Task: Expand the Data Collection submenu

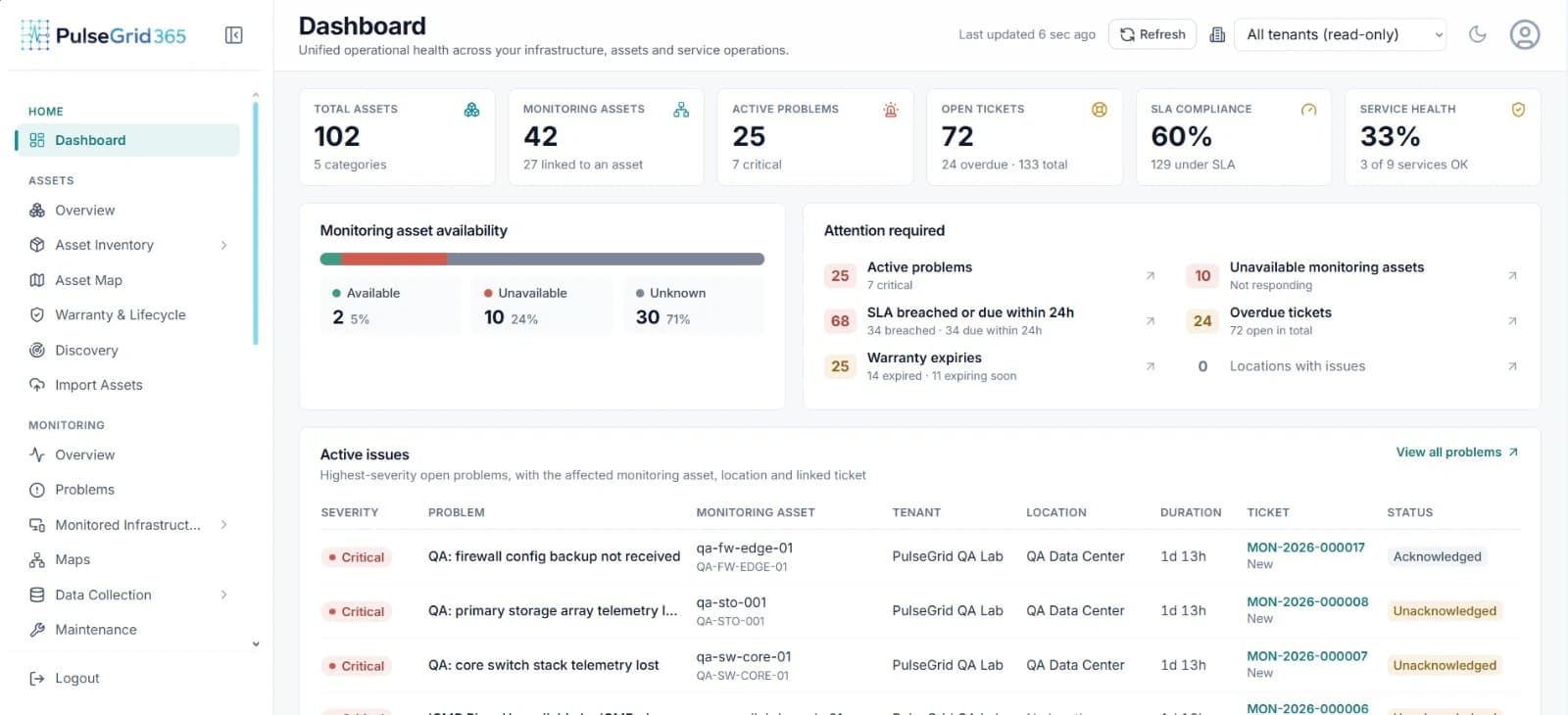Action: point(223,595)
